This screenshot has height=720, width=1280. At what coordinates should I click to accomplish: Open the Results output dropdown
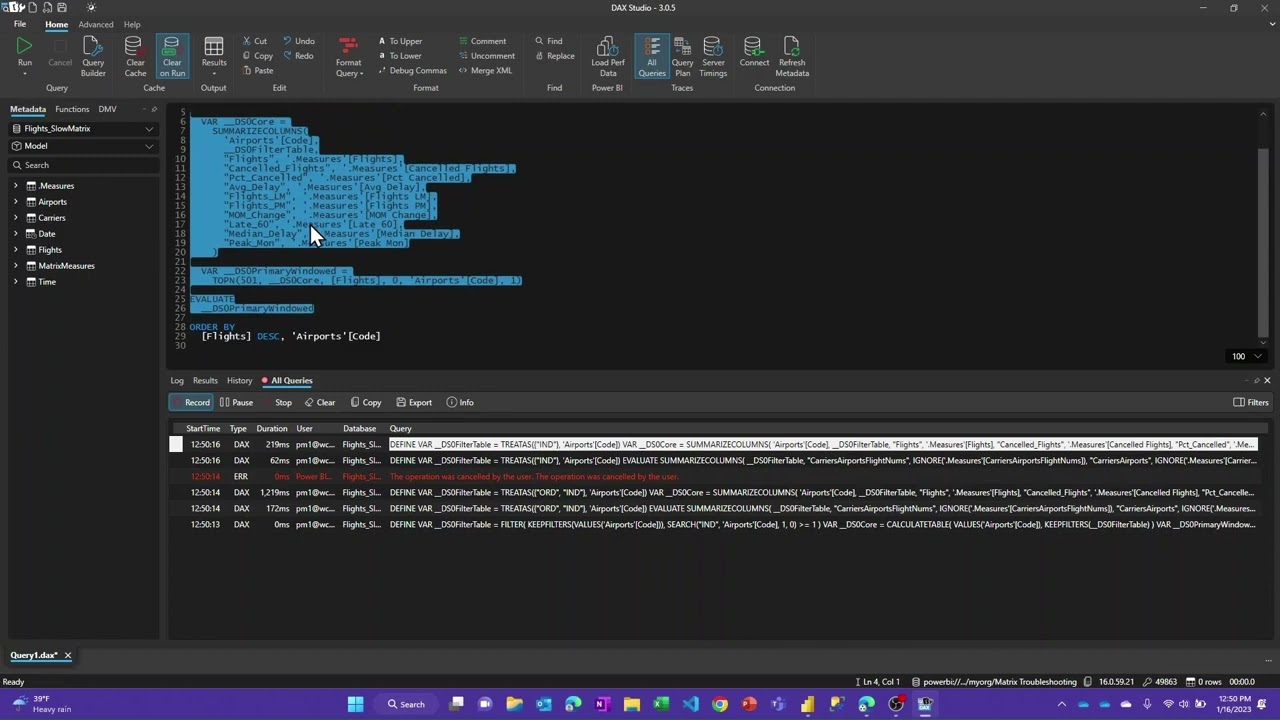214,57
